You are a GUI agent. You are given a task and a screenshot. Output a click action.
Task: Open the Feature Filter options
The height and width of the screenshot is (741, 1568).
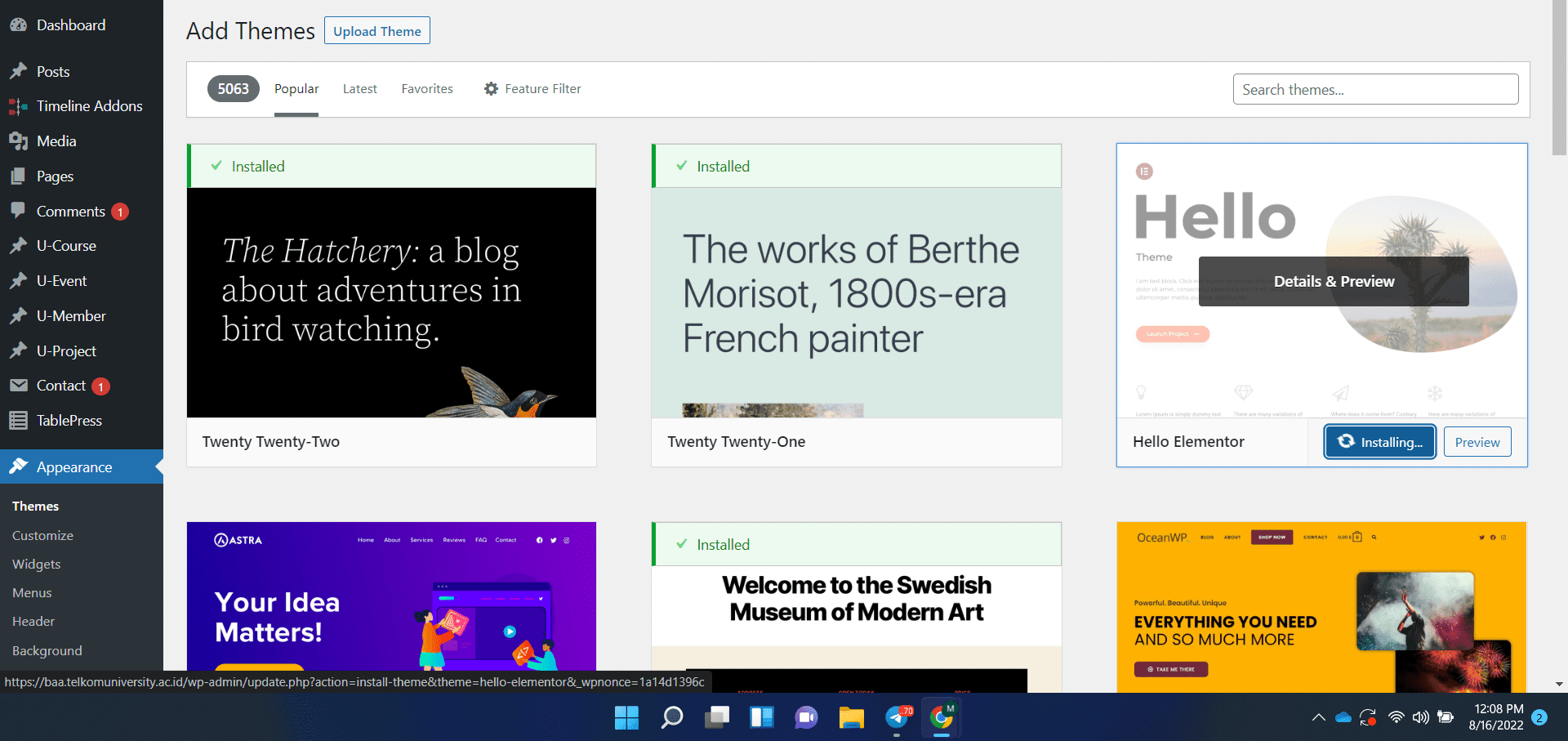click(532, 88)
